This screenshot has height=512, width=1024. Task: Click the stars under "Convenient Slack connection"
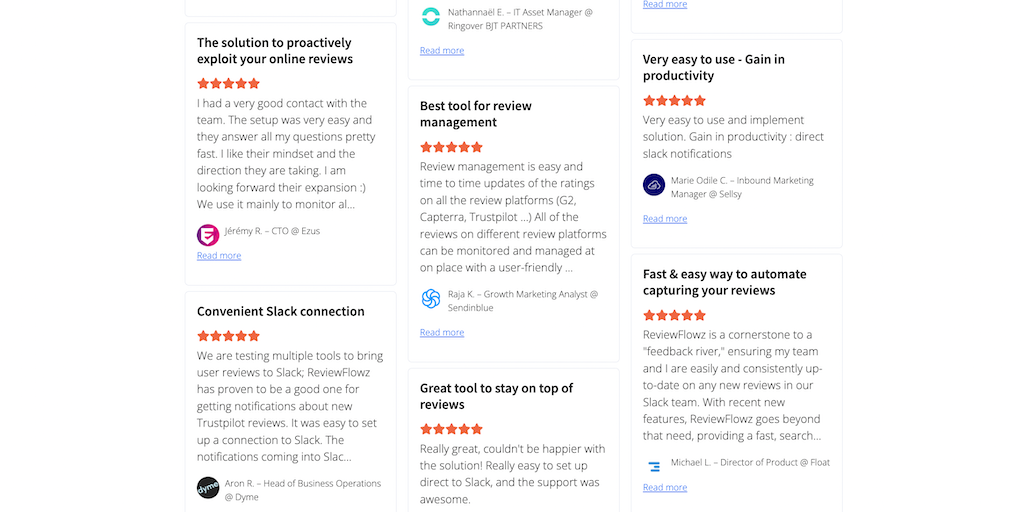tap(228, 336)
